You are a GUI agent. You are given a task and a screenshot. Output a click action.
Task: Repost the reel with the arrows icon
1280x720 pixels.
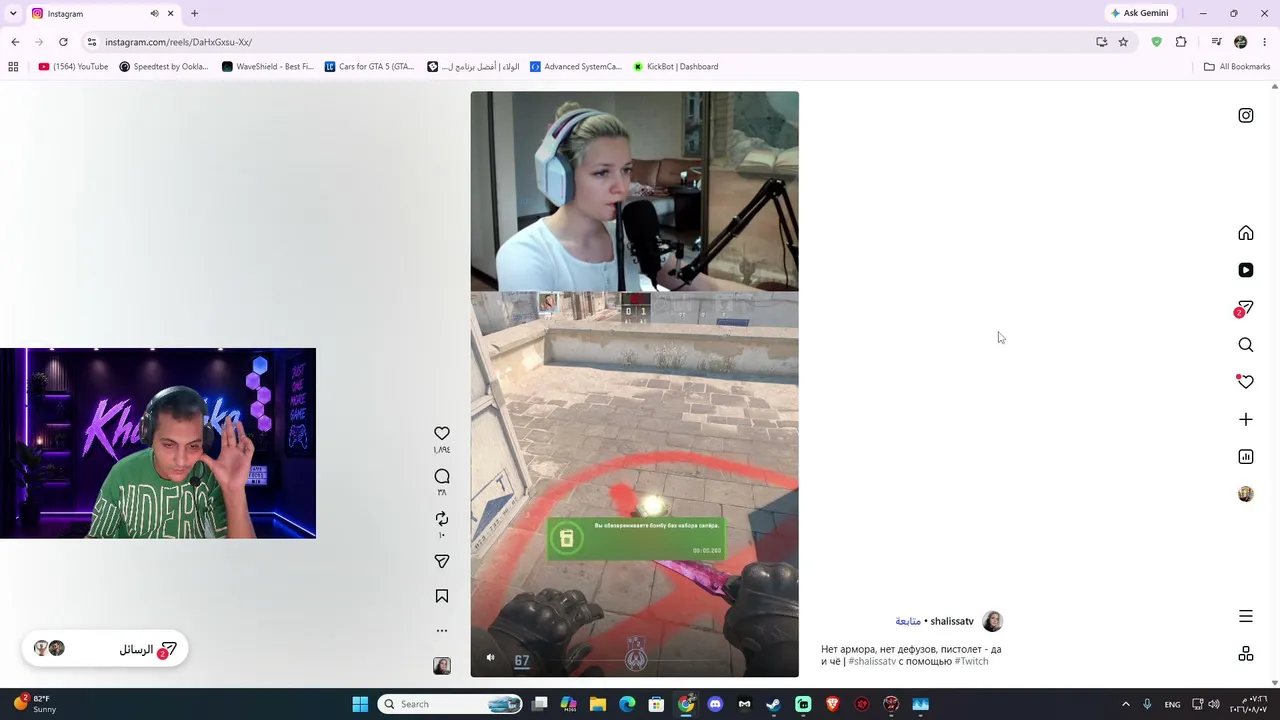[x=442, y=519]
